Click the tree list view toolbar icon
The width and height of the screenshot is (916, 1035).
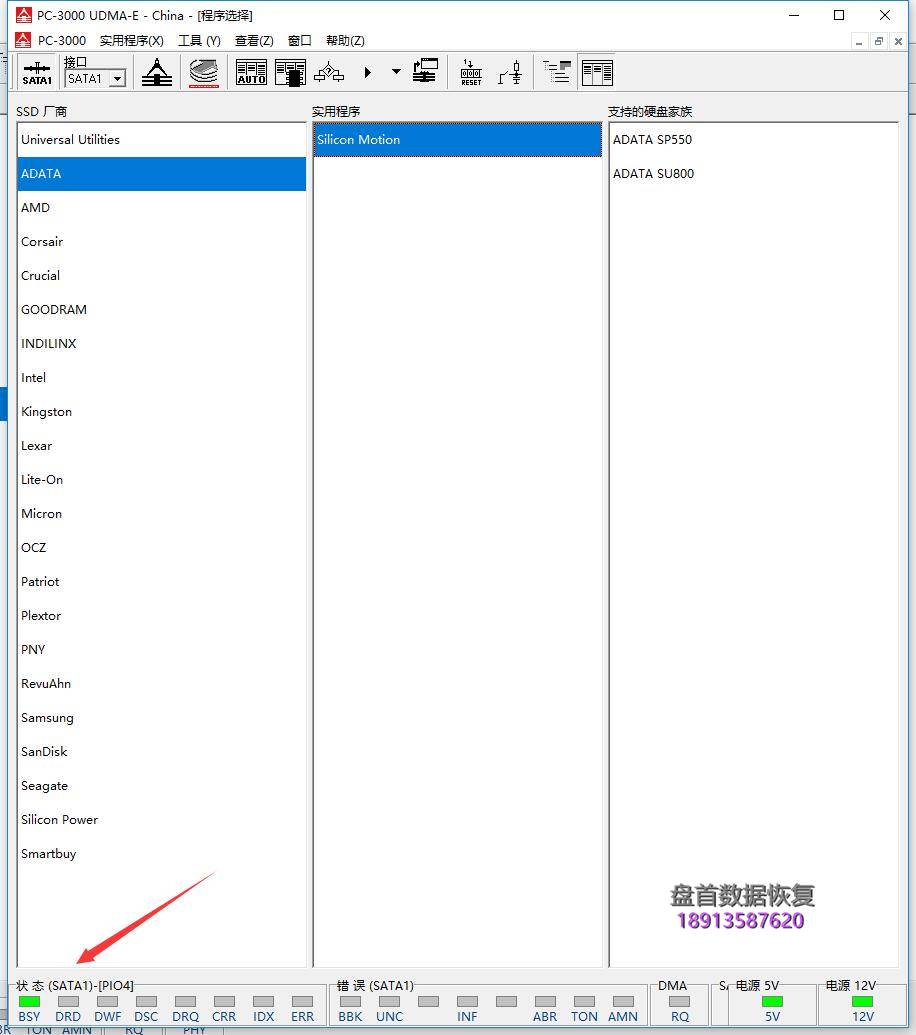click(557, 72)
